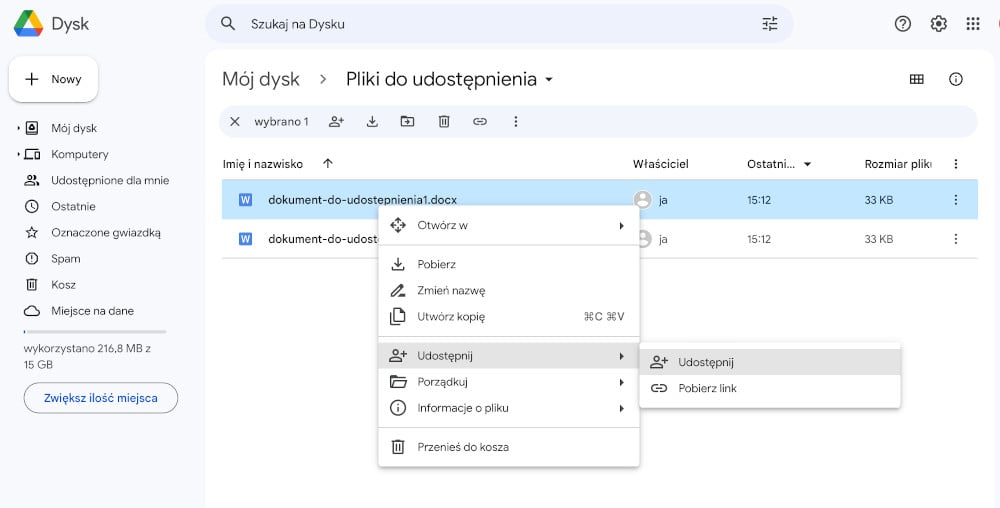
Task: Click the trash toolbar icon
Action: pyautogui.click(x=444, y=122)
